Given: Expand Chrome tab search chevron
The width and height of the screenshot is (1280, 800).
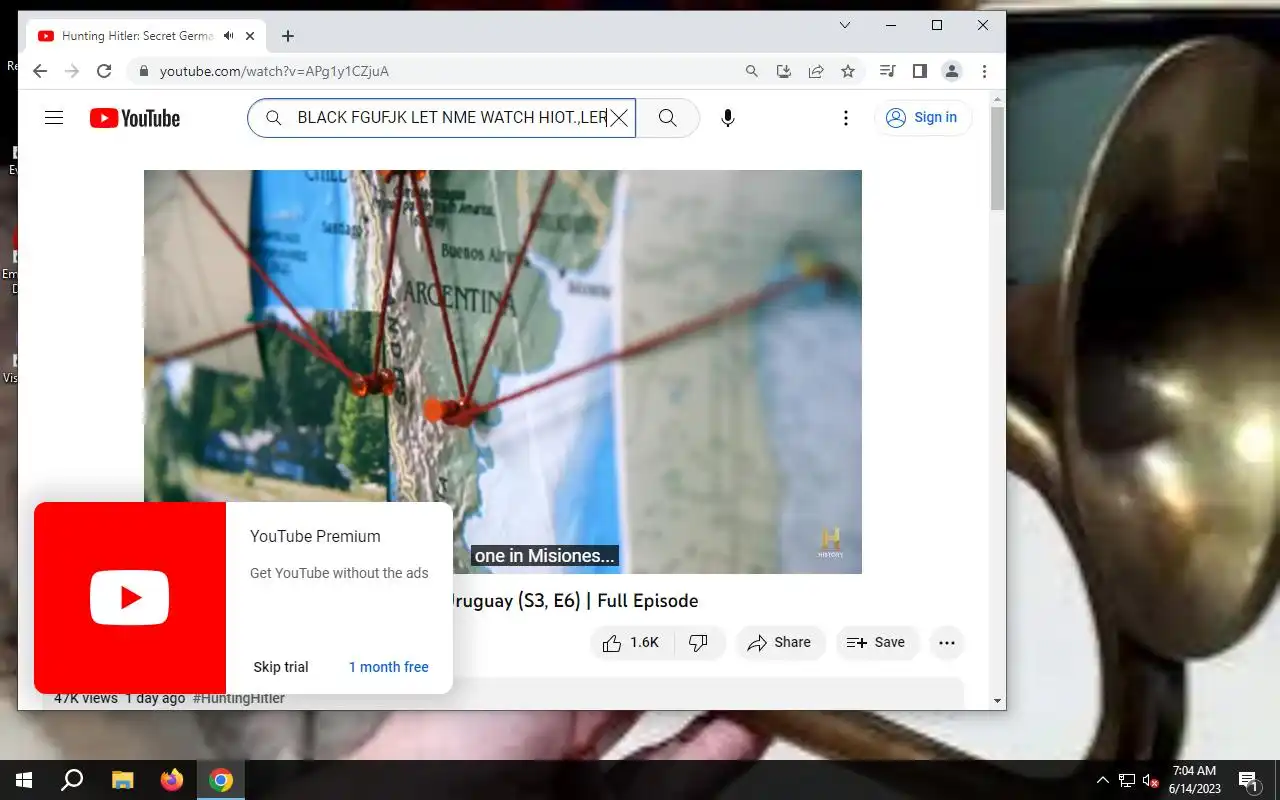Looking at the screenshot, I should point(845,25).
